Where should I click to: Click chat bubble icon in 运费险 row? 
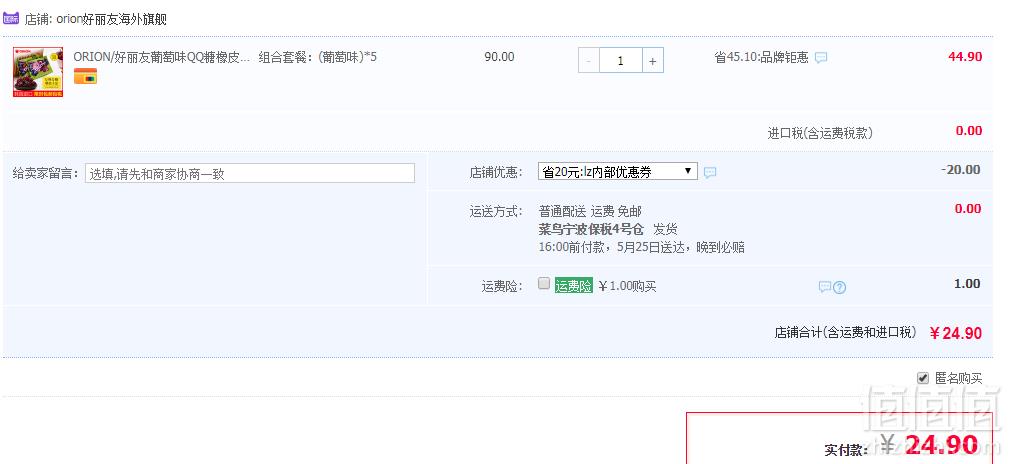[824, 287]
